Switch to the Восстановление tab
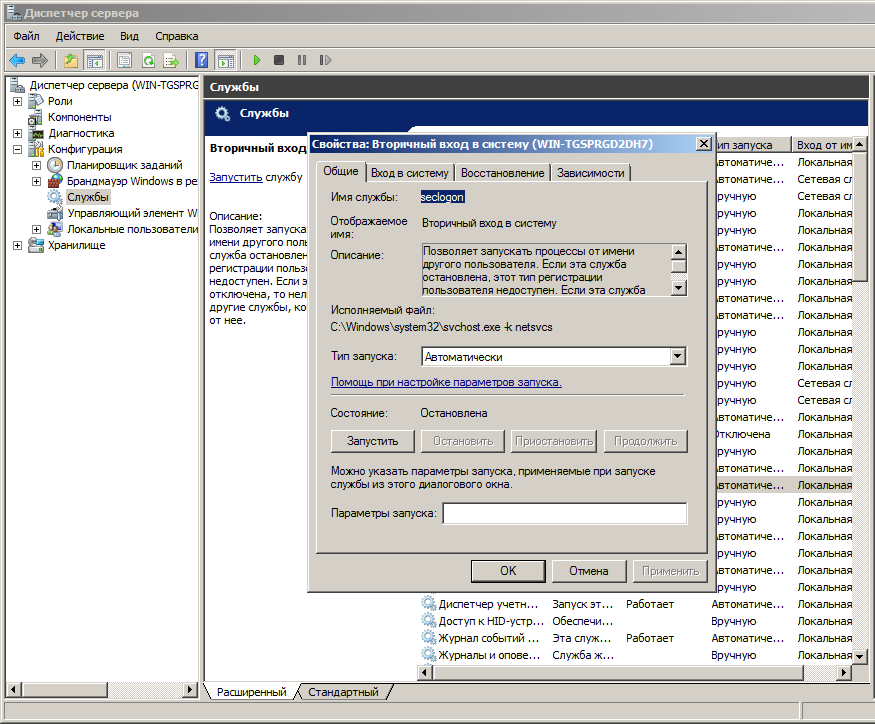Screen dimensions: 875x724 click(503, 173)
